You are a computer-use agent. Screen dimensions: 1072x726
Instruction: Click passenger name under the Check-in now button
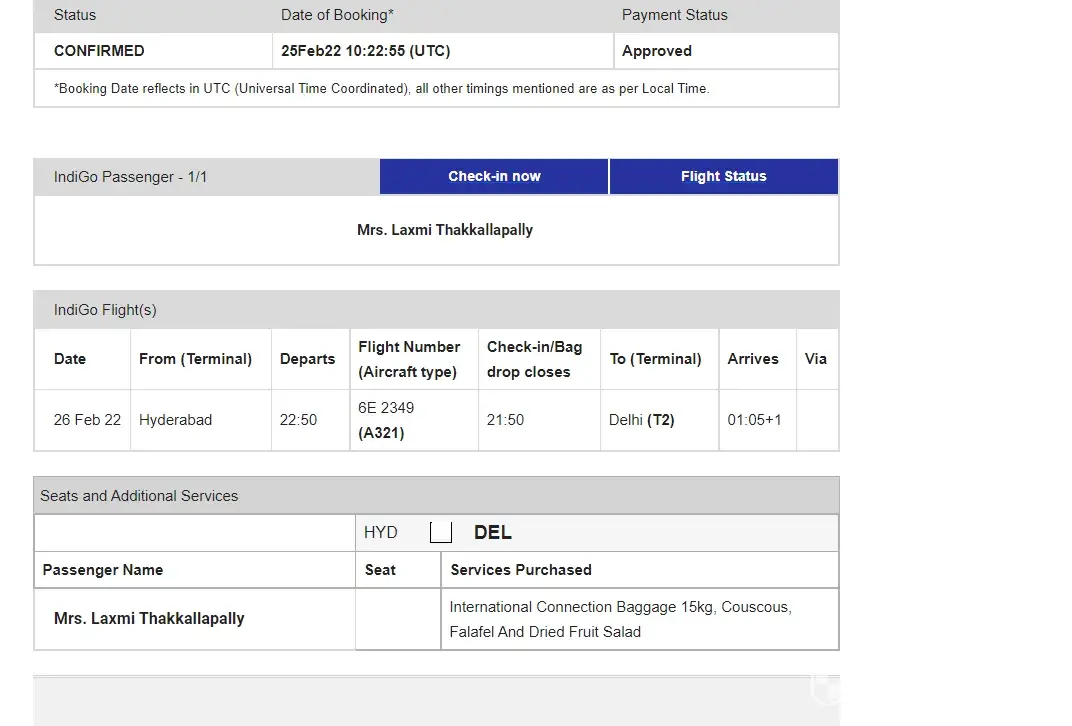click(445, 230)
